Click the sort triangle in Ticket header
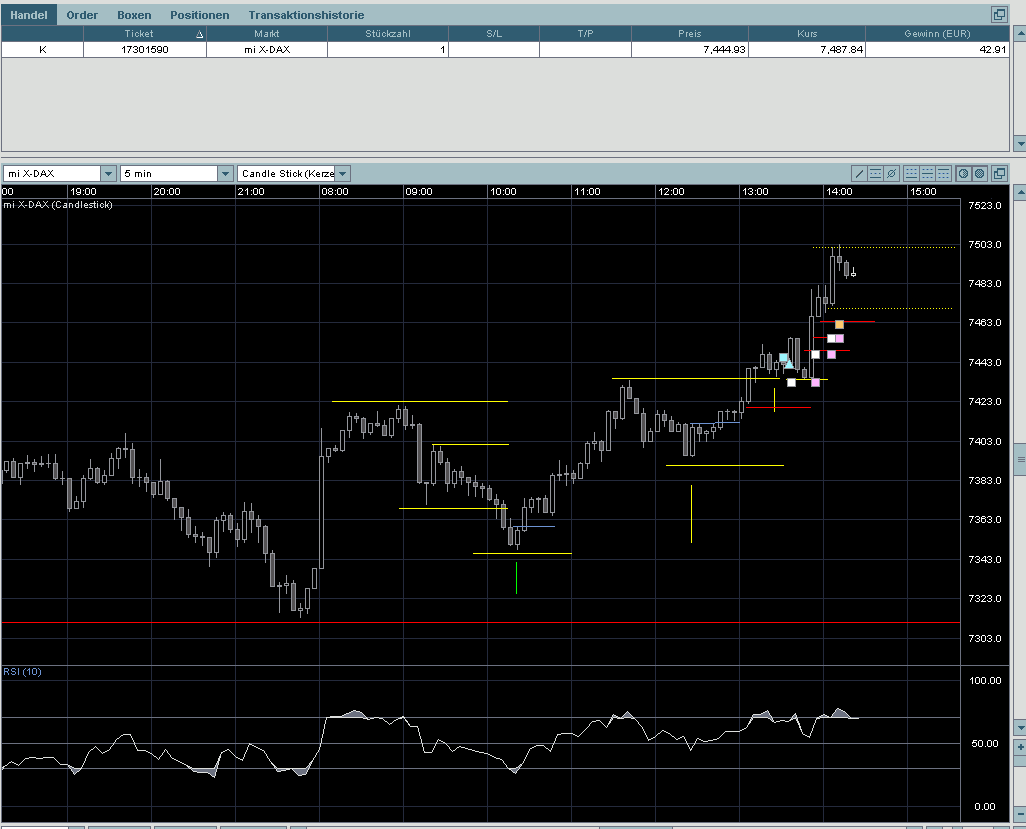This screenshot has height=829, width=1026. [x=200, y=34]
